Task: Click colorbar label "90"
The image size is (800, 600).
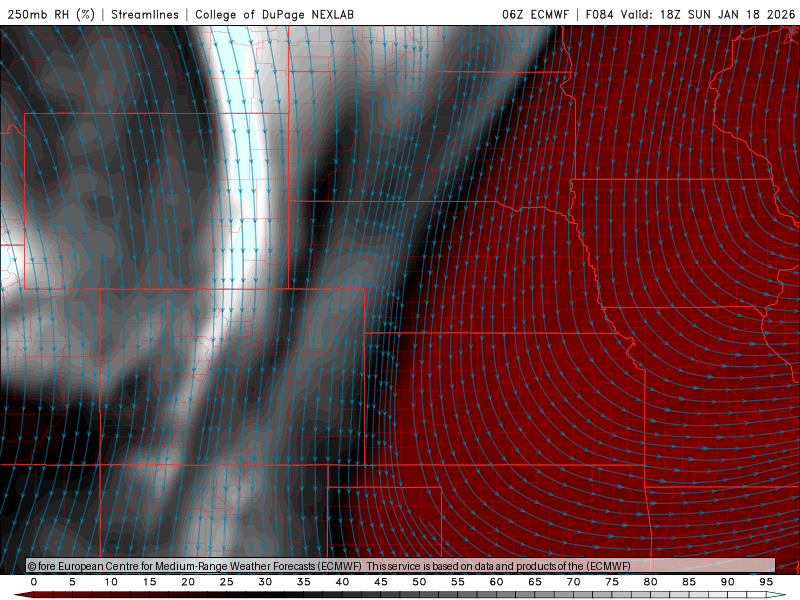Action: click(x=727, y=582)
